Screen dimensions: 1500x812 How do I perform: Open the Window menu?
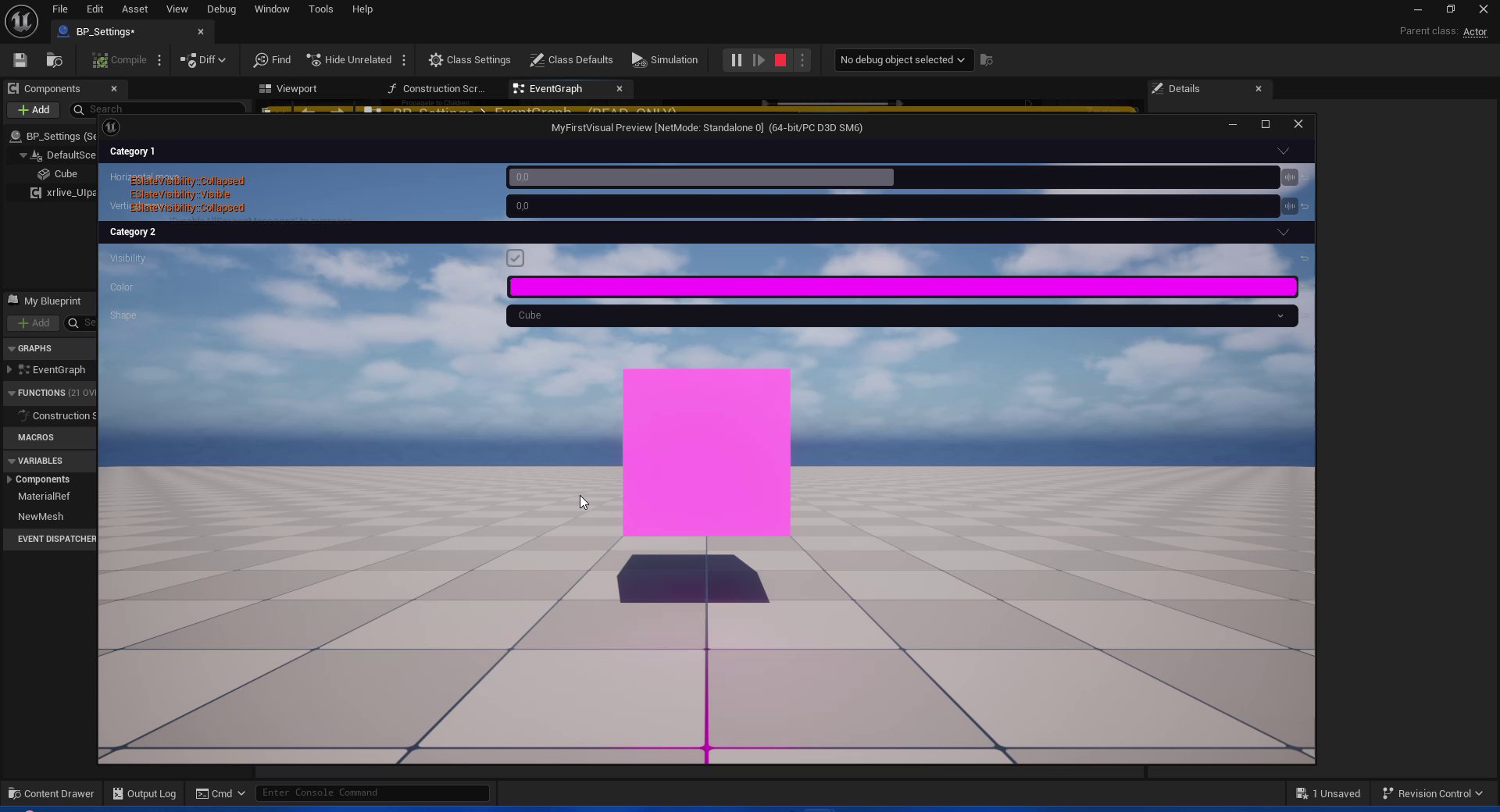[x=272, y=9]
